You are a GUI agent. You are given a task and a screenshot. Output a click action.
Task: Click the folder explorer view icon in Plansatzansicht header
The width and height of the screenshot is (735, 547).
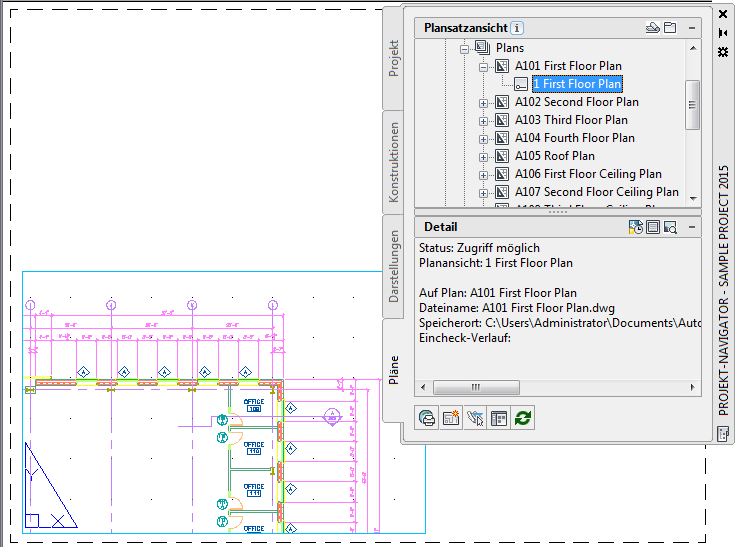pyautogui.click(x=670, y=28)
